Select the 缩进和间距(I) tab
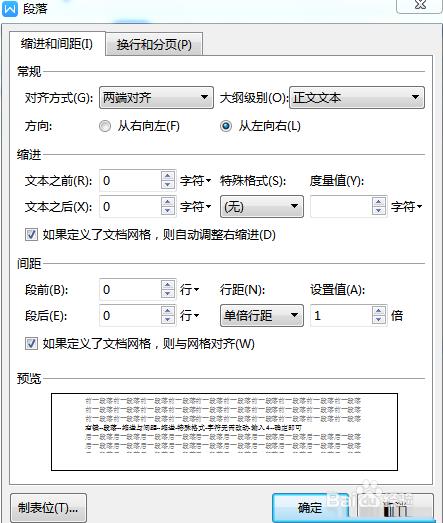Image resolution: width=443 pixels, height=523 pixels. point(57,43)
